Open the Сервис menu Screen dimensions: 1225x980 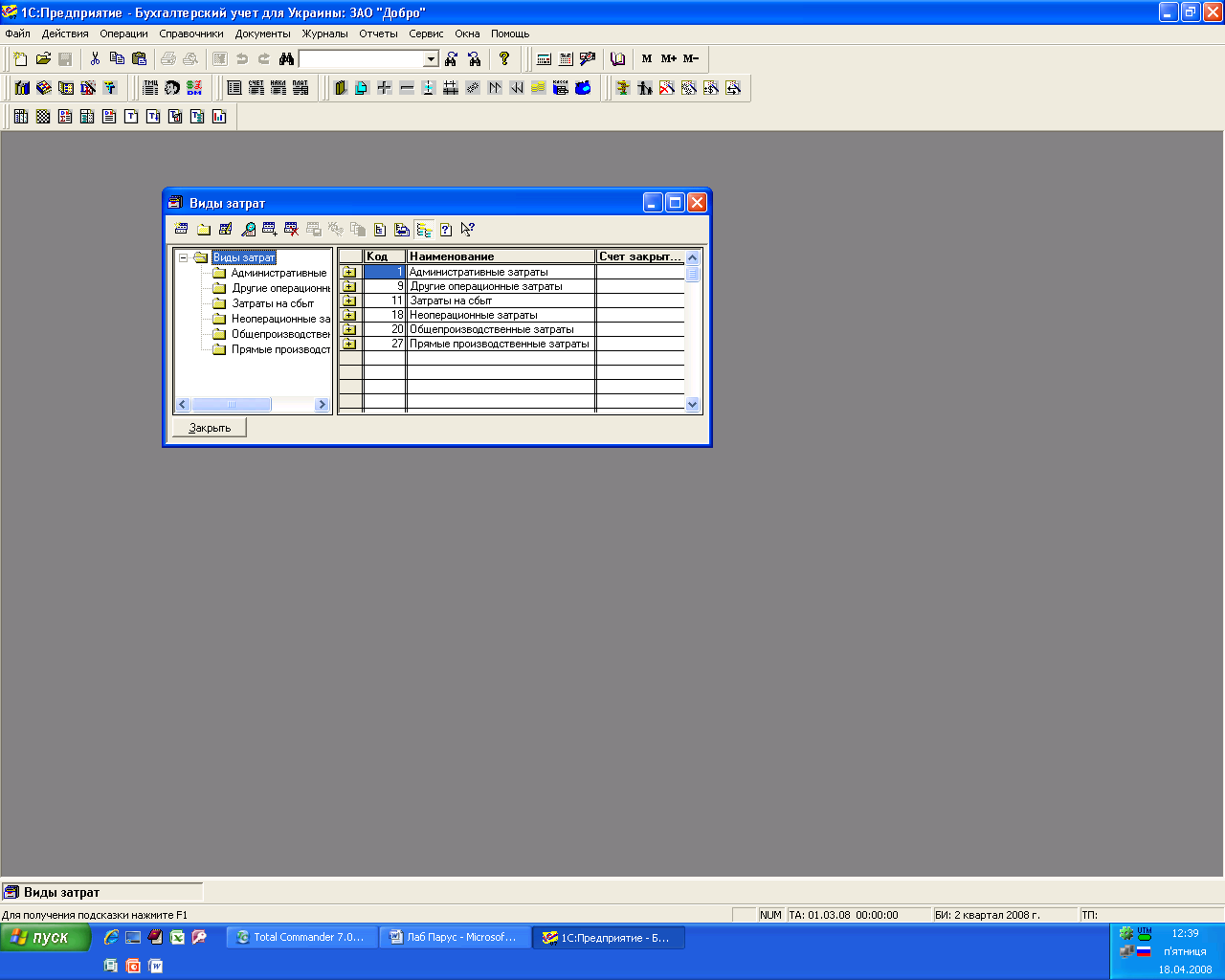coord(426,33)
